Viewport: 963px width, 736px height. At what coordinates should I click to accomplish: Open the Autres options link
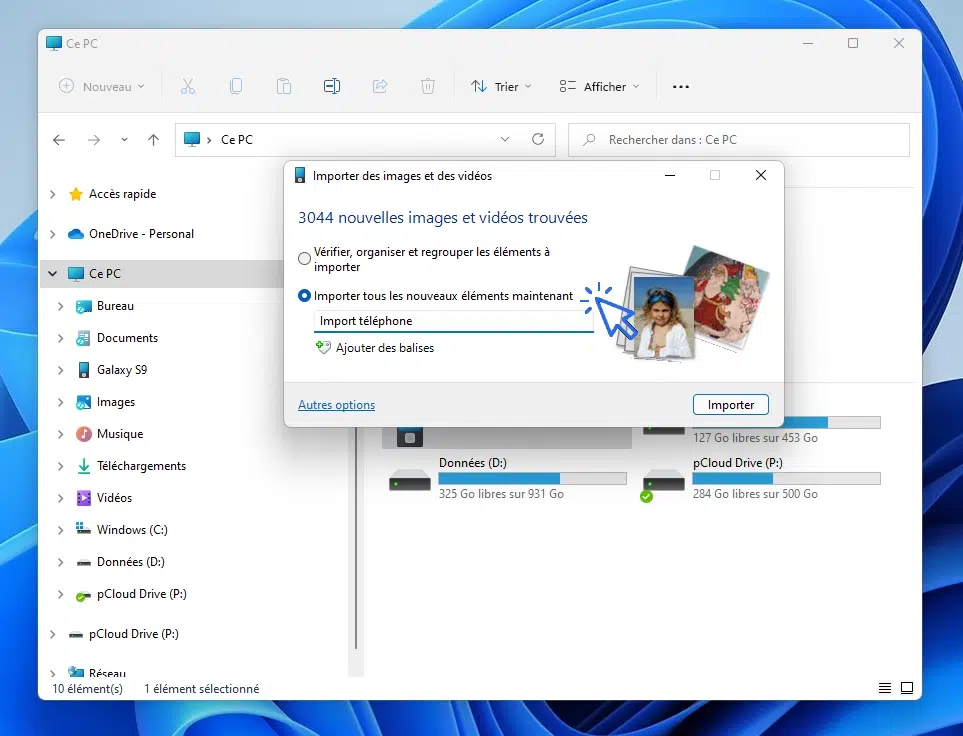[x=336, y=404]
